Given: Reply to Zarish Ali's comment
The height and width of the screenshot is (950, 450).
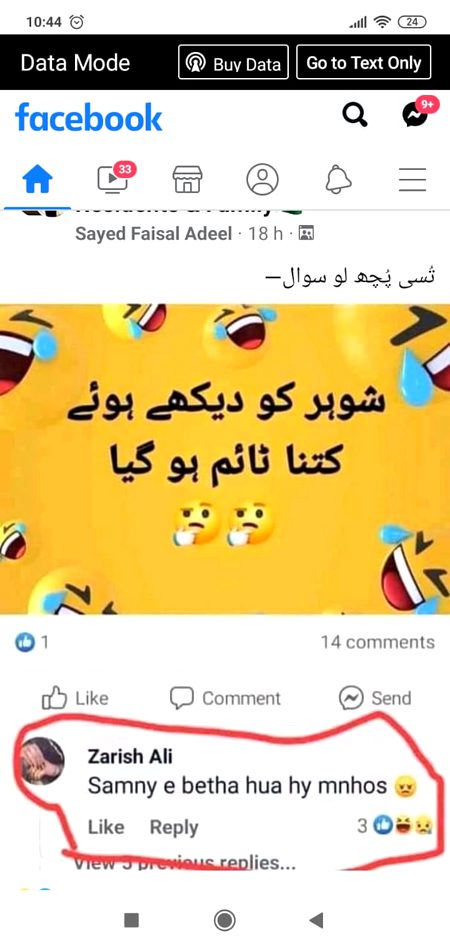Looking at the screenshot, I should [174, 828].
